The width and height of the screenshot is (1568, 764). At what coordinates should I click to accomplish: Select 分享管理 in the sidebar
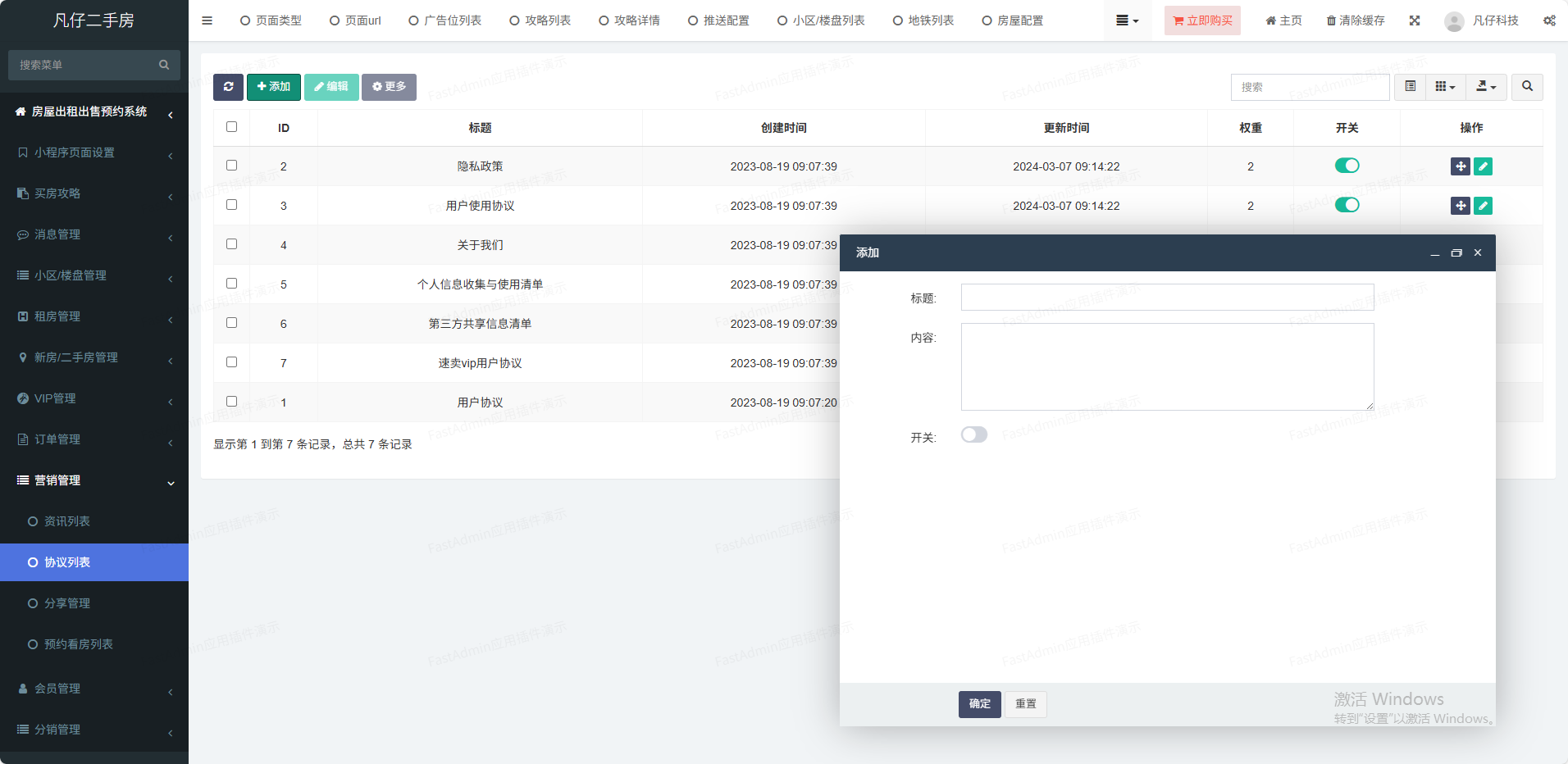pyautogui.click(x=67, y=603)
